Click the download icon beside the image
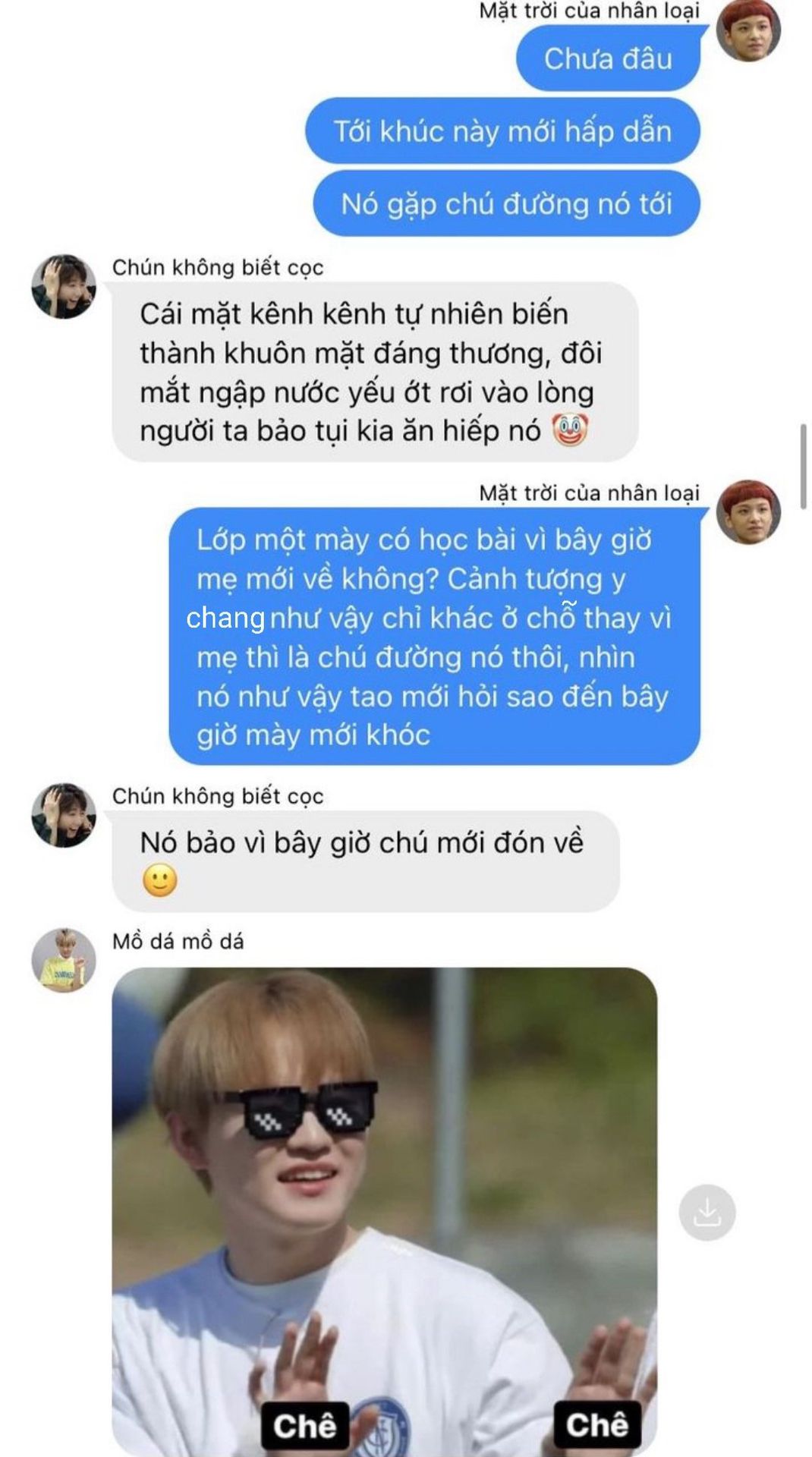This screenshot has width=812, height=1457. [707, 1212]
